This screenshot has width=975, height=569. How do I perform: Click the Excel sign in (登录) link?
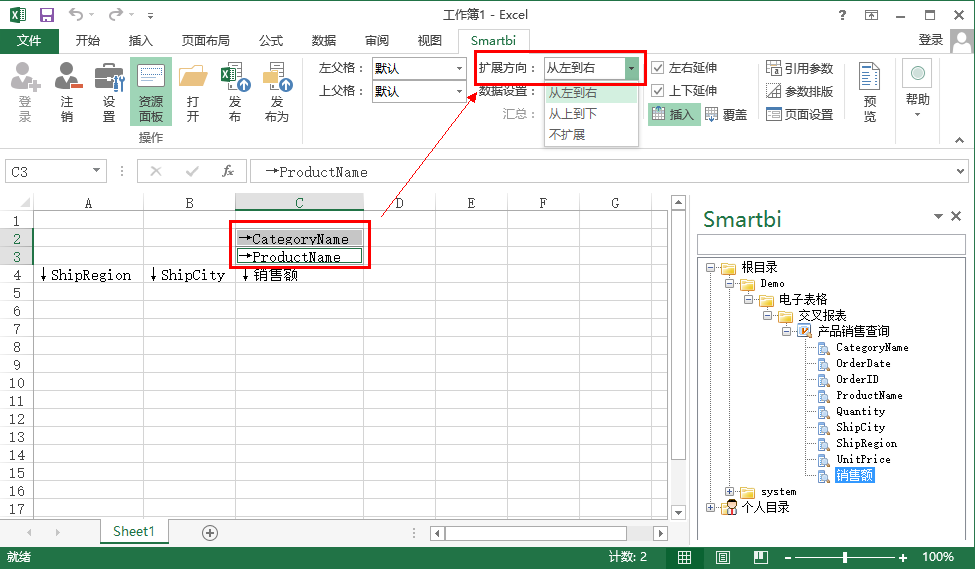[x=930, y=40]
